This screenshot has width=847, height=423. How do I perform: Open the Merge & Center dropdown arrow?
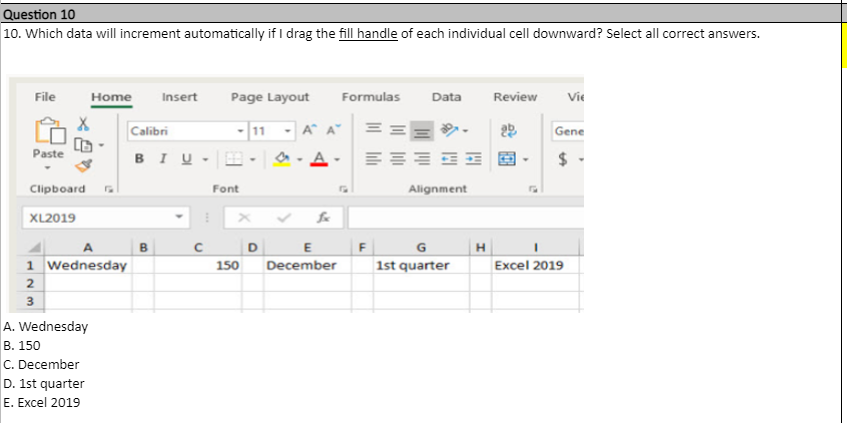[x=526, y=159]
